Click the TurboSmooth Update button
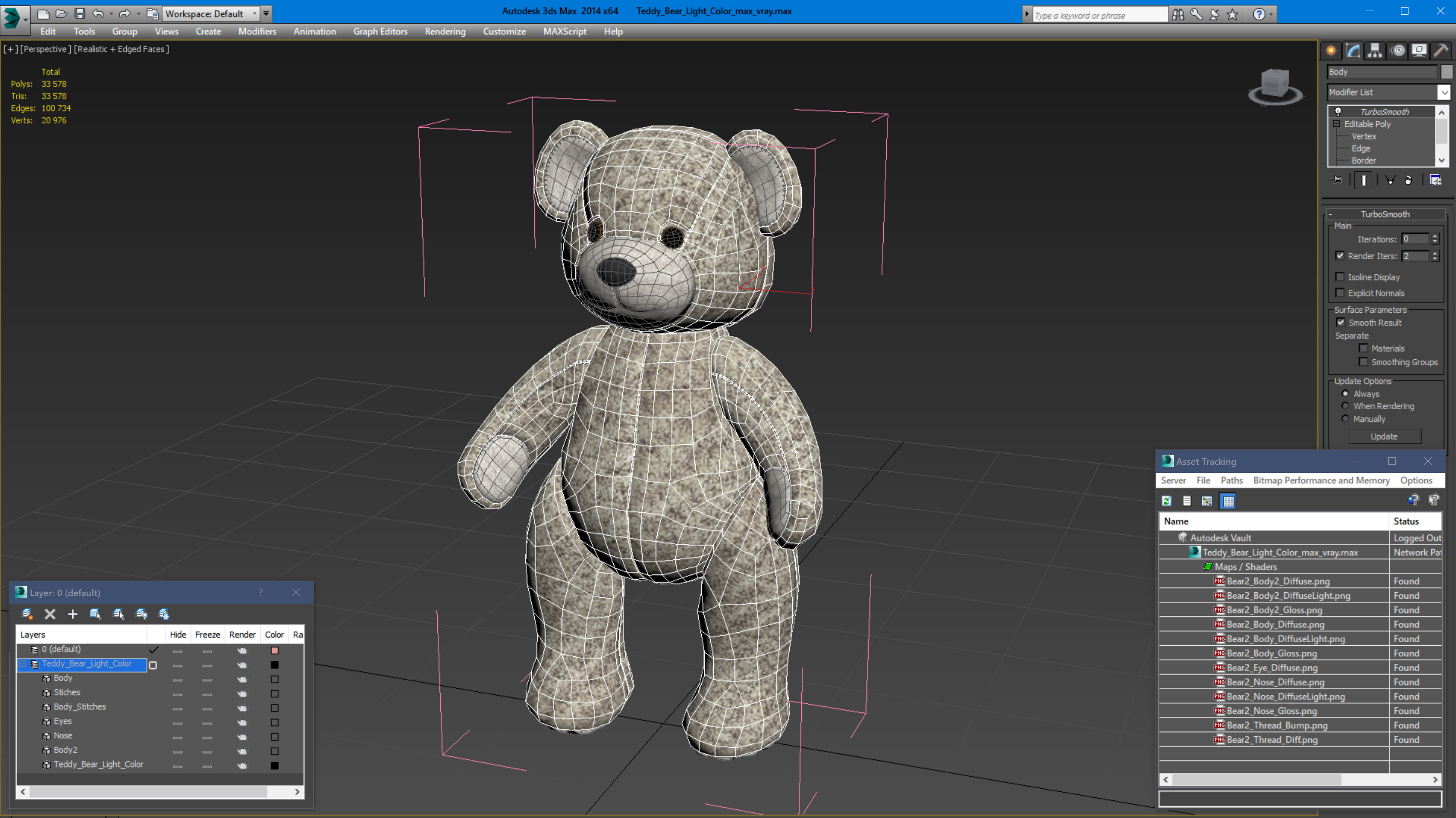The image size is (1456, 818). click(x=1384, y=436)
